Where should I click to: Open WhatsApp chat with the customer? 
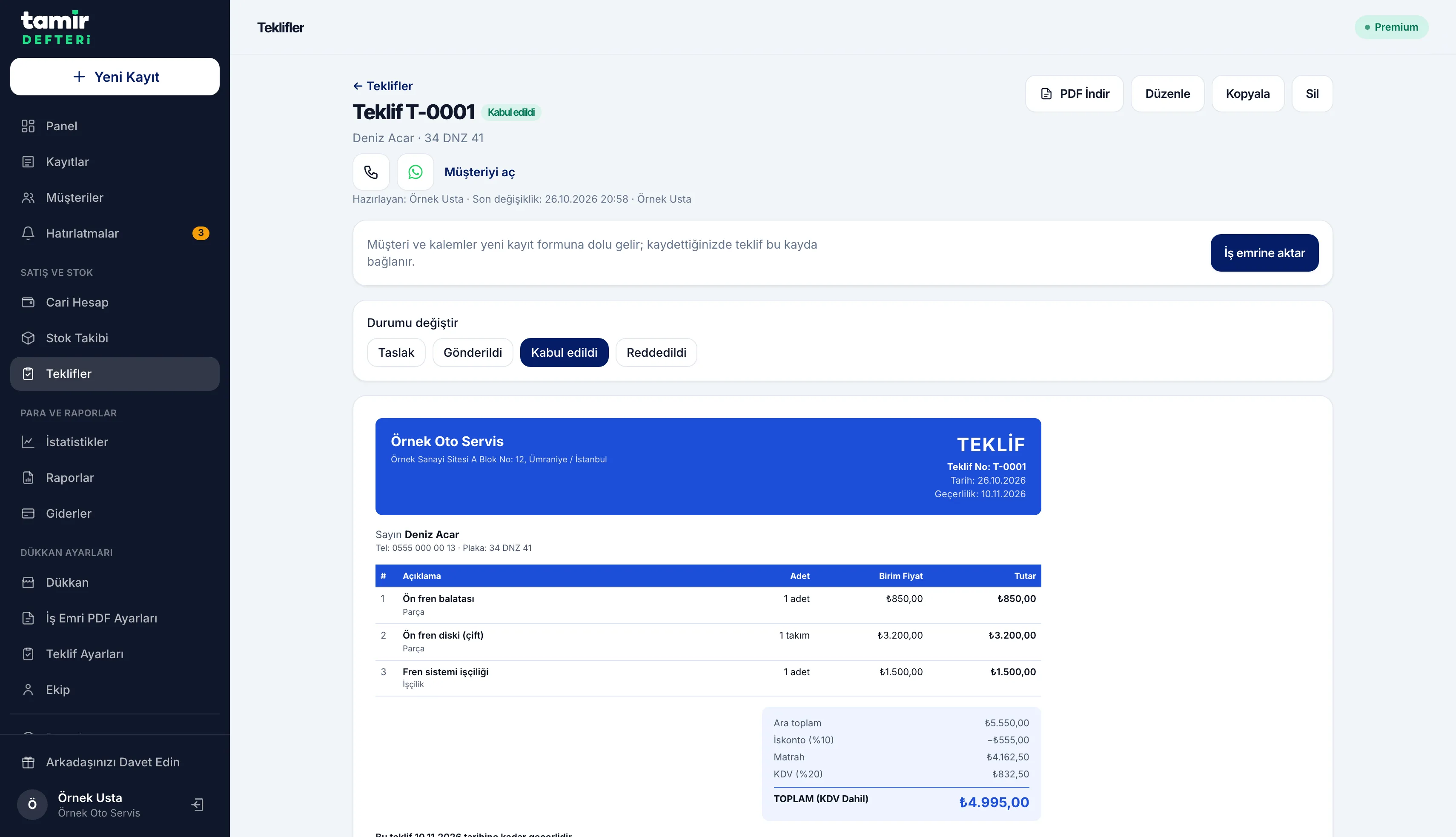coord(415,172)
